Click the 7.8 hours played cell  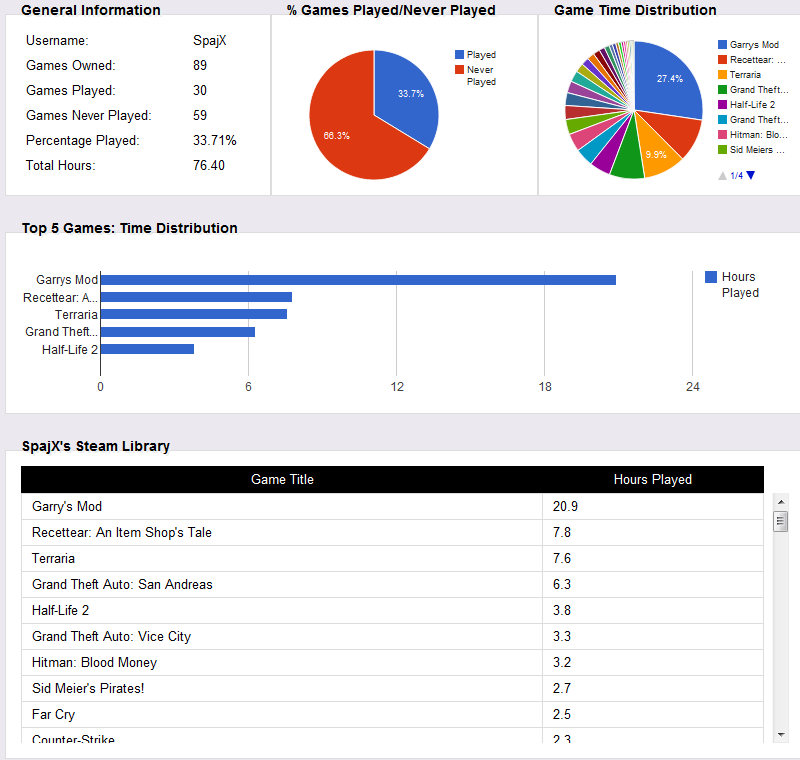point(653,533)
